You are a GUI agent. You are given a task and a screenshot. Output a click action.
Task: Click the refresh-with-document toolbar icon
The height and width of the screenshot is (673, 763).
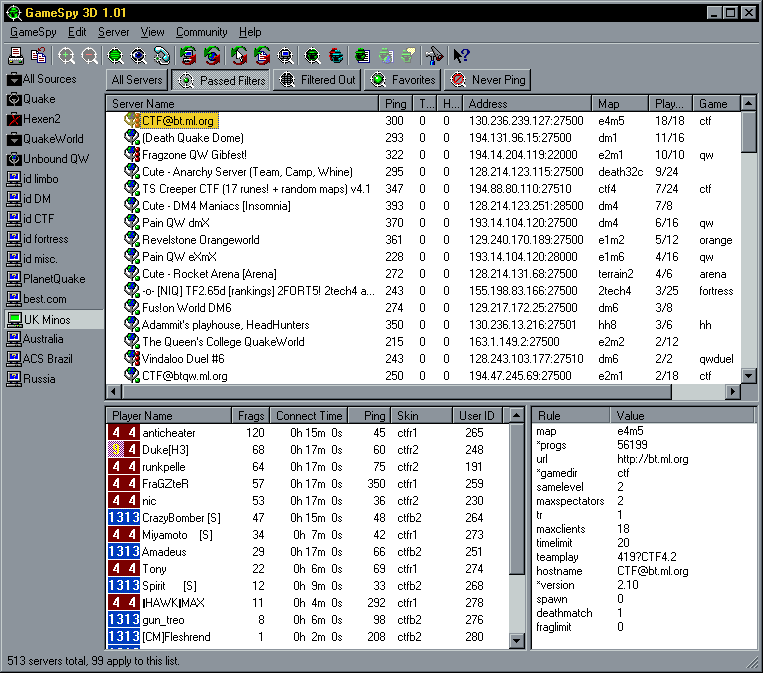(262, 56)
